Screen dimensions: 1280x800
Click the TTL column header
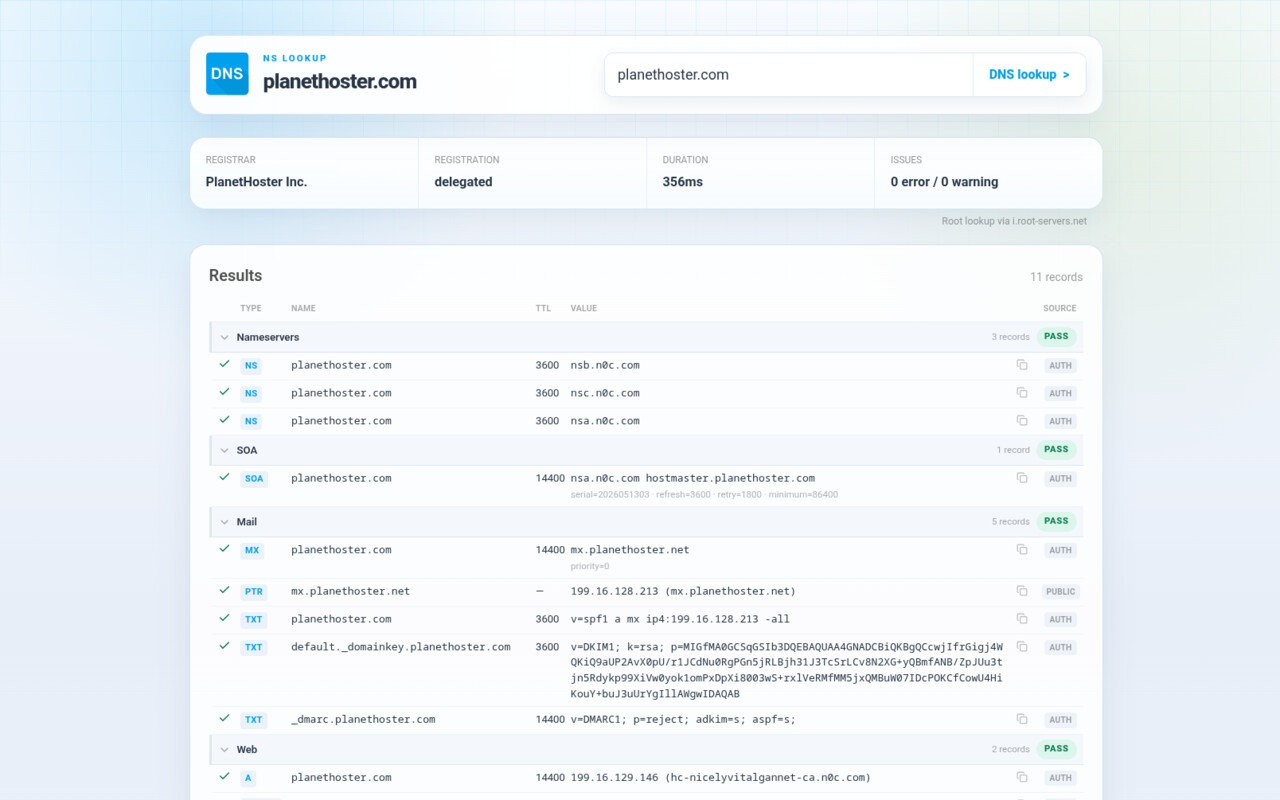click(x=543, y=309)
